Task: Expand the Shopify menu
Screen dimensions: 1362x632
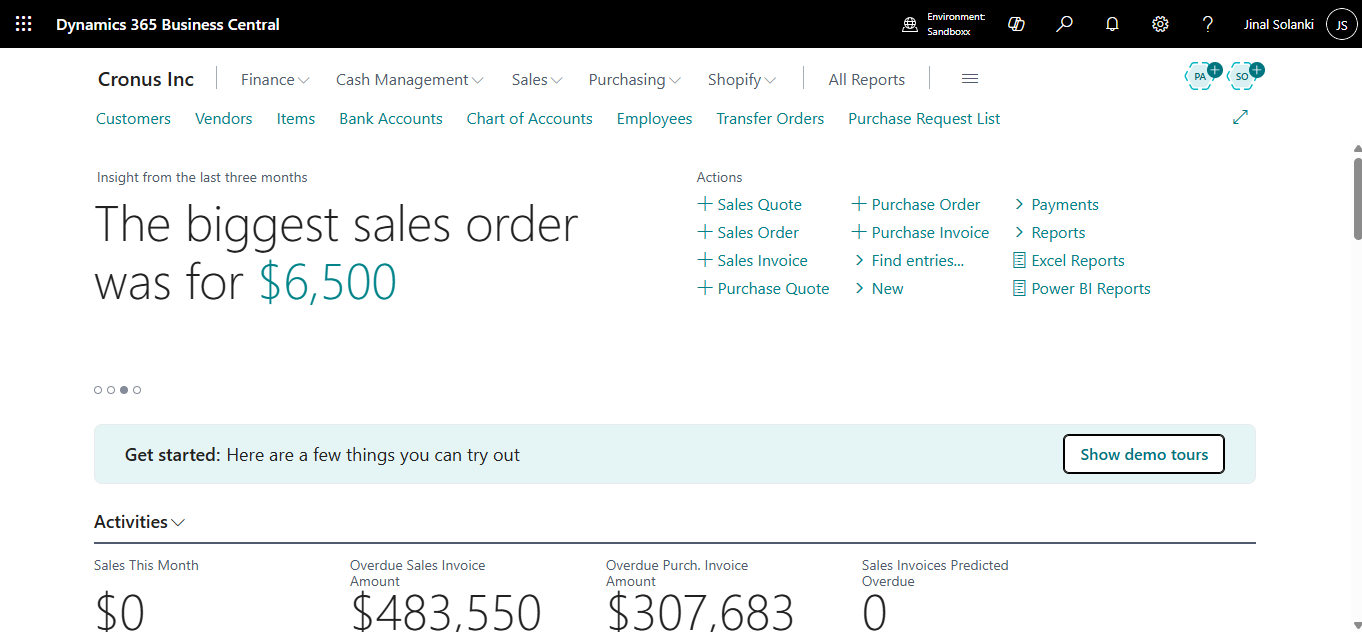Action: coord(740,79)
